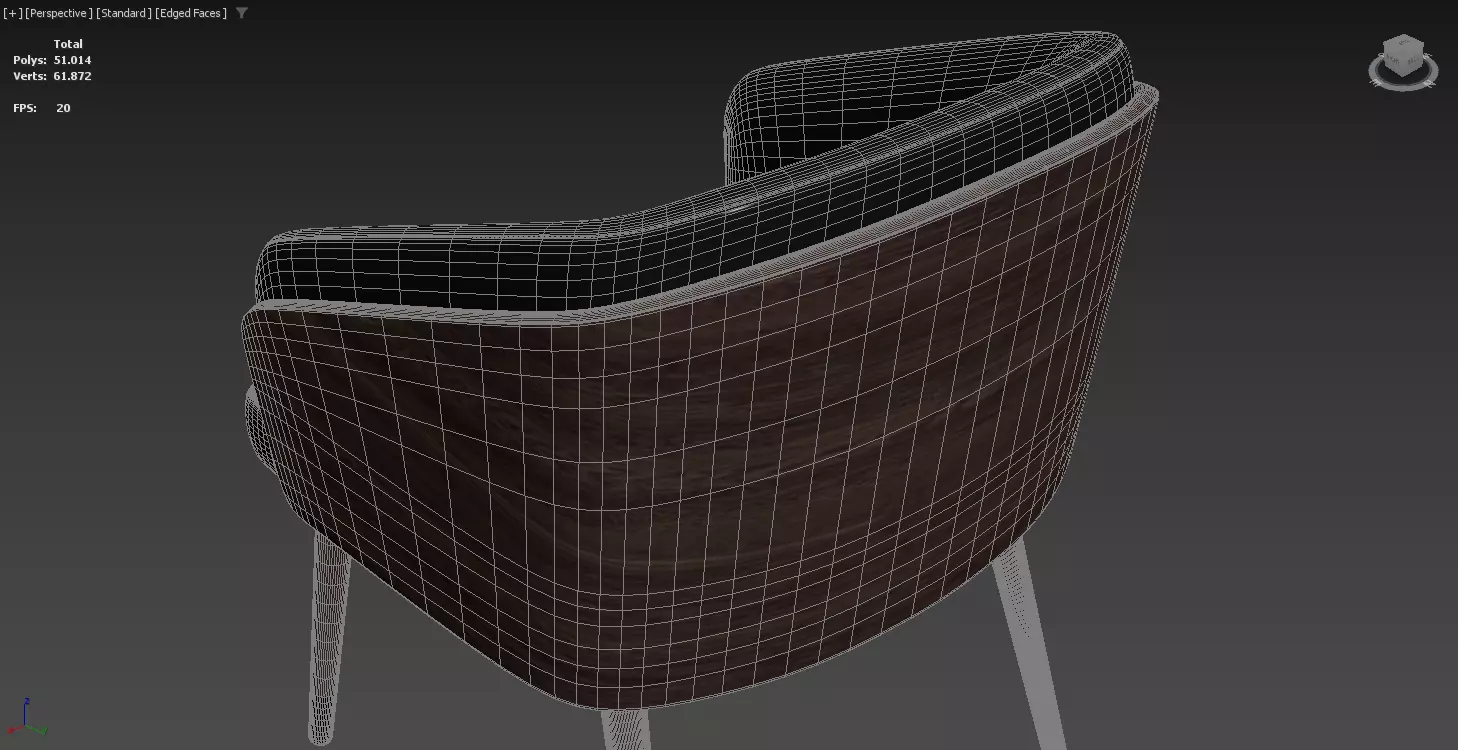This screenshot has width=1458, height=750.
Task: Open the [+] viewport general menu
Action: pos(12,13)
